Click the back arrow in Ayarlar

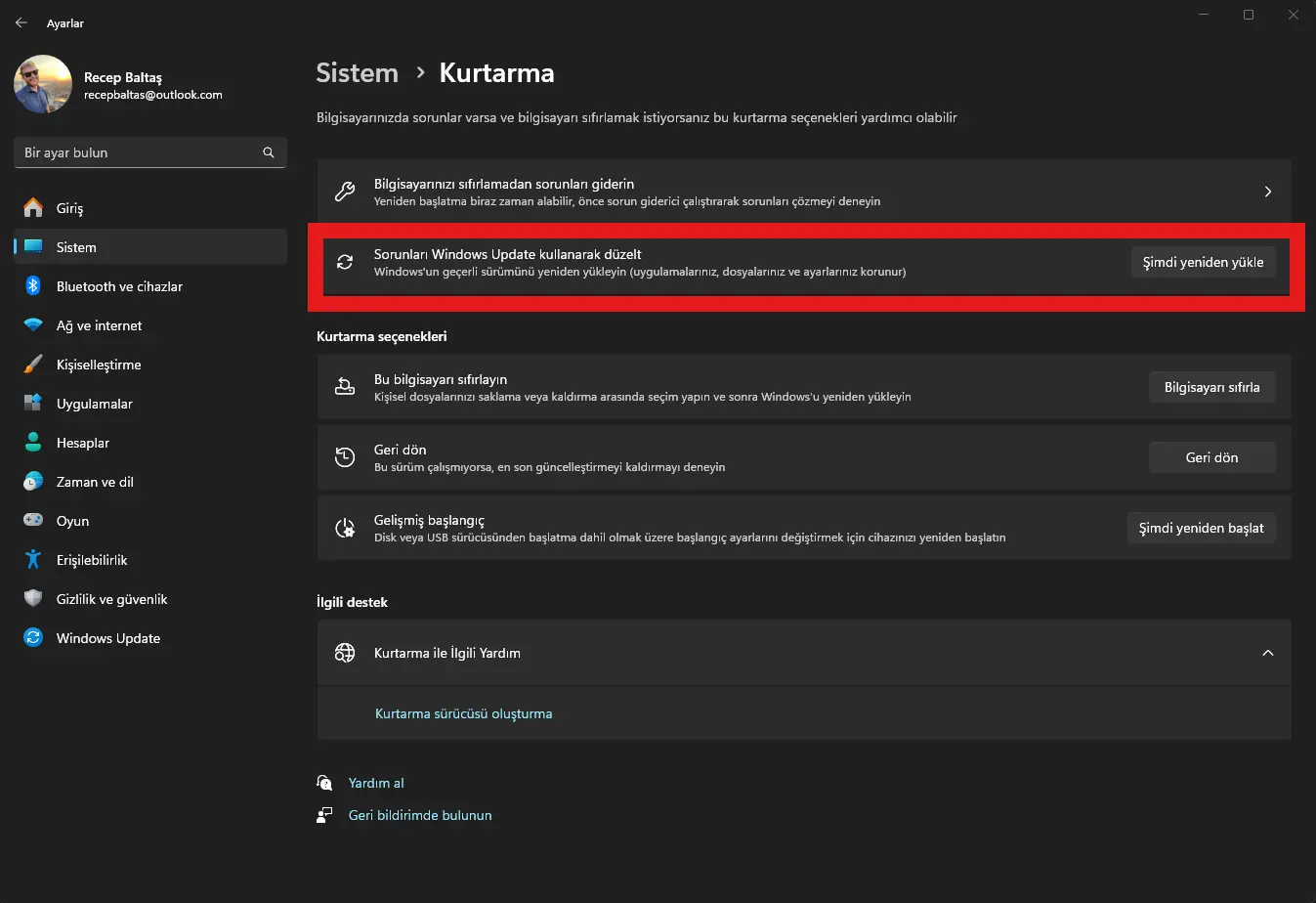coord(21,22)
